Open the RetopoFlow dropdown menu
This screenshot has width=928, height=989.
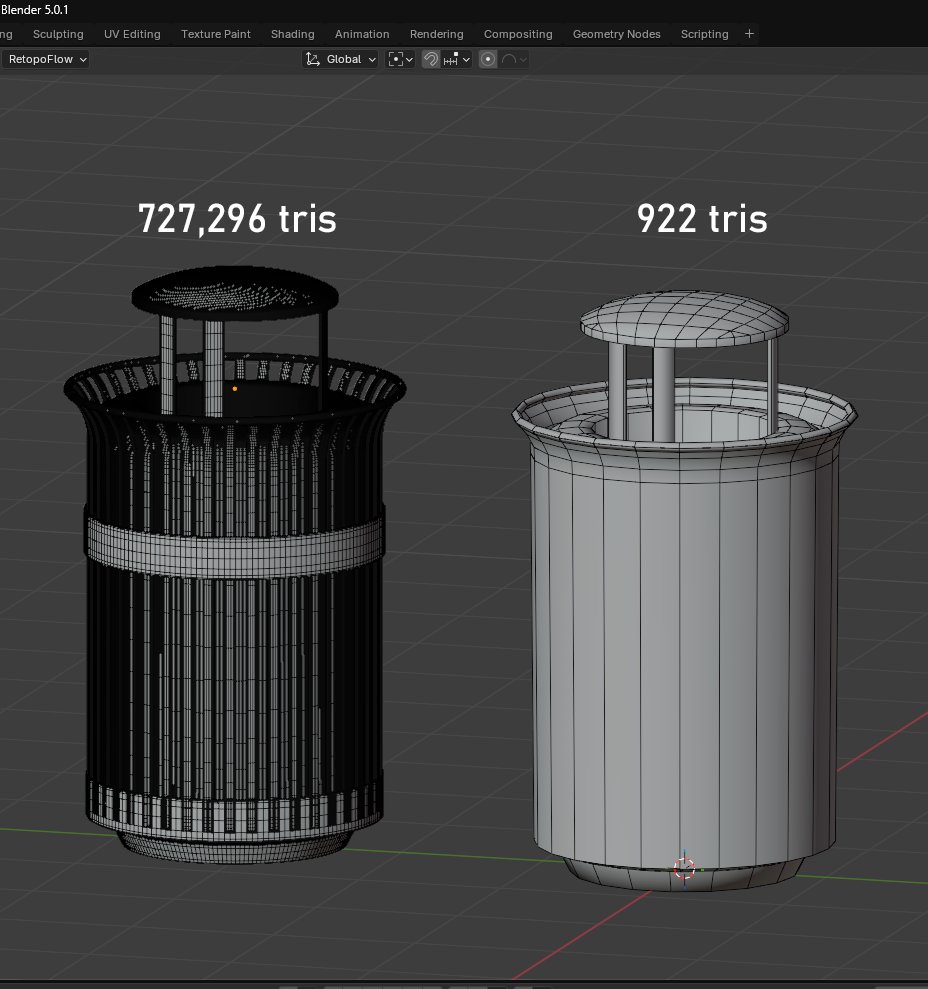point(45,59)
